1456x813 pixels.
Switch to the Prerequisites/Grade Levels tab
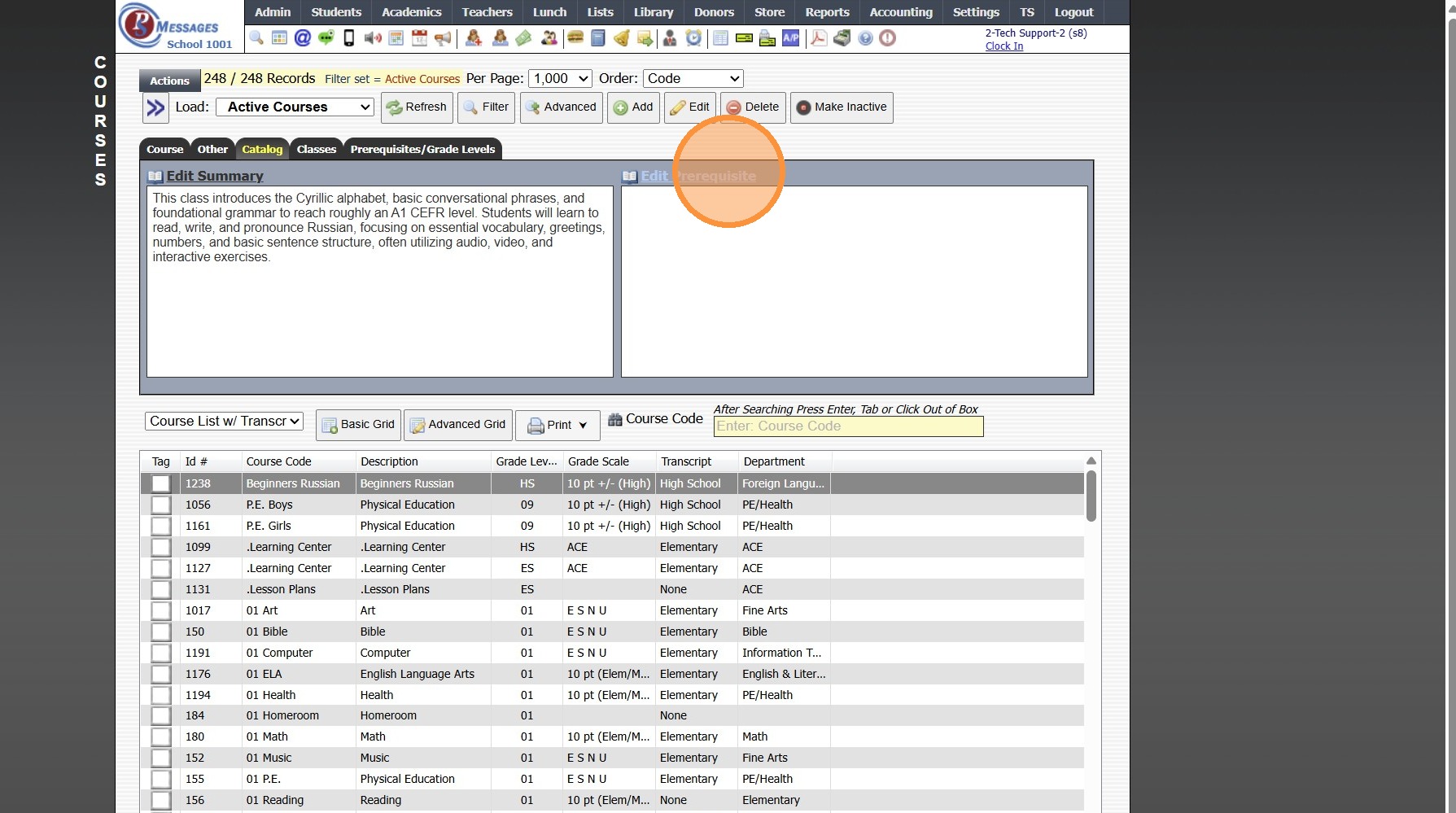tap(422, 149)
